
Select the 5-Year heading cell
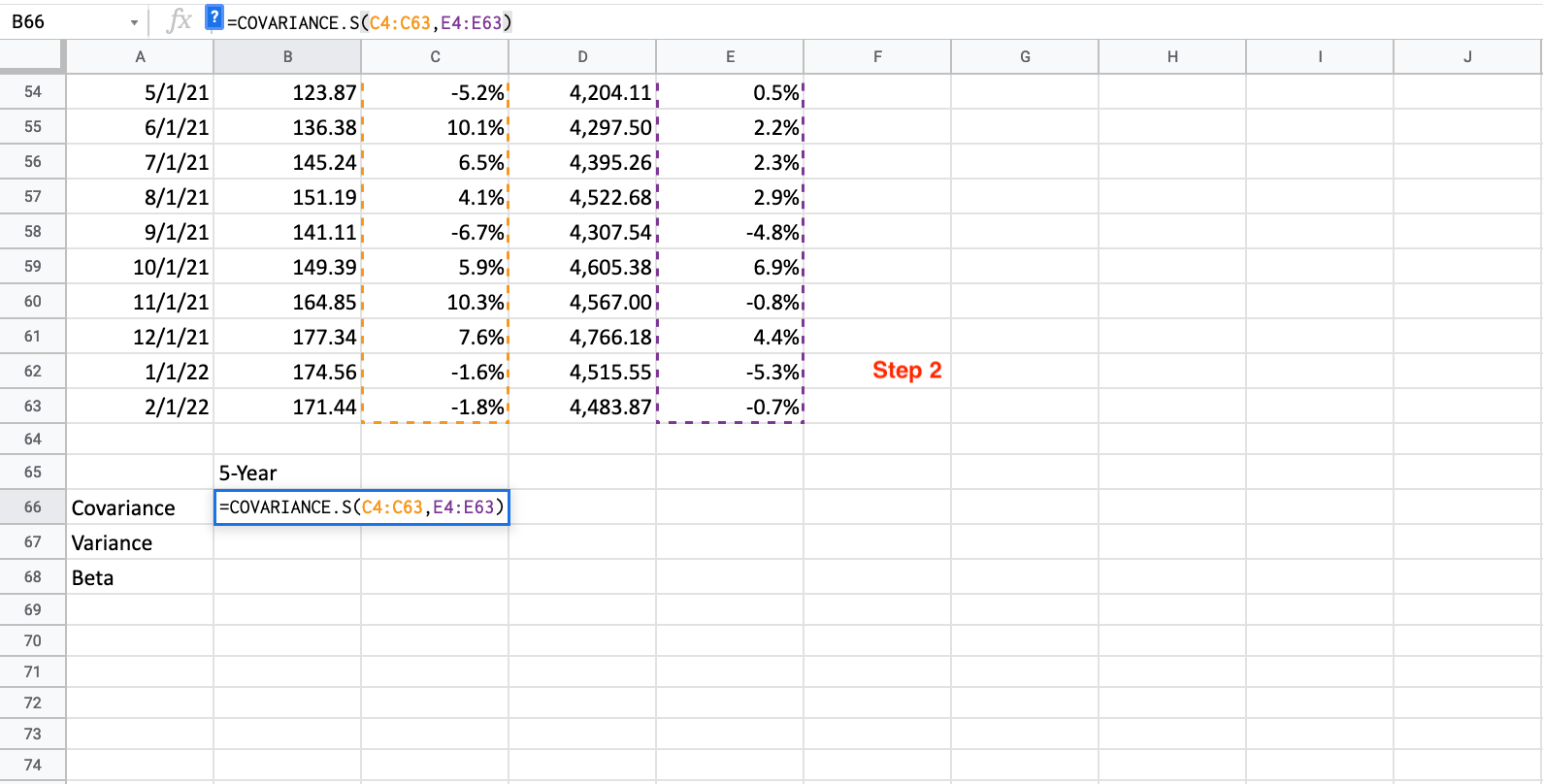point(287,473)
